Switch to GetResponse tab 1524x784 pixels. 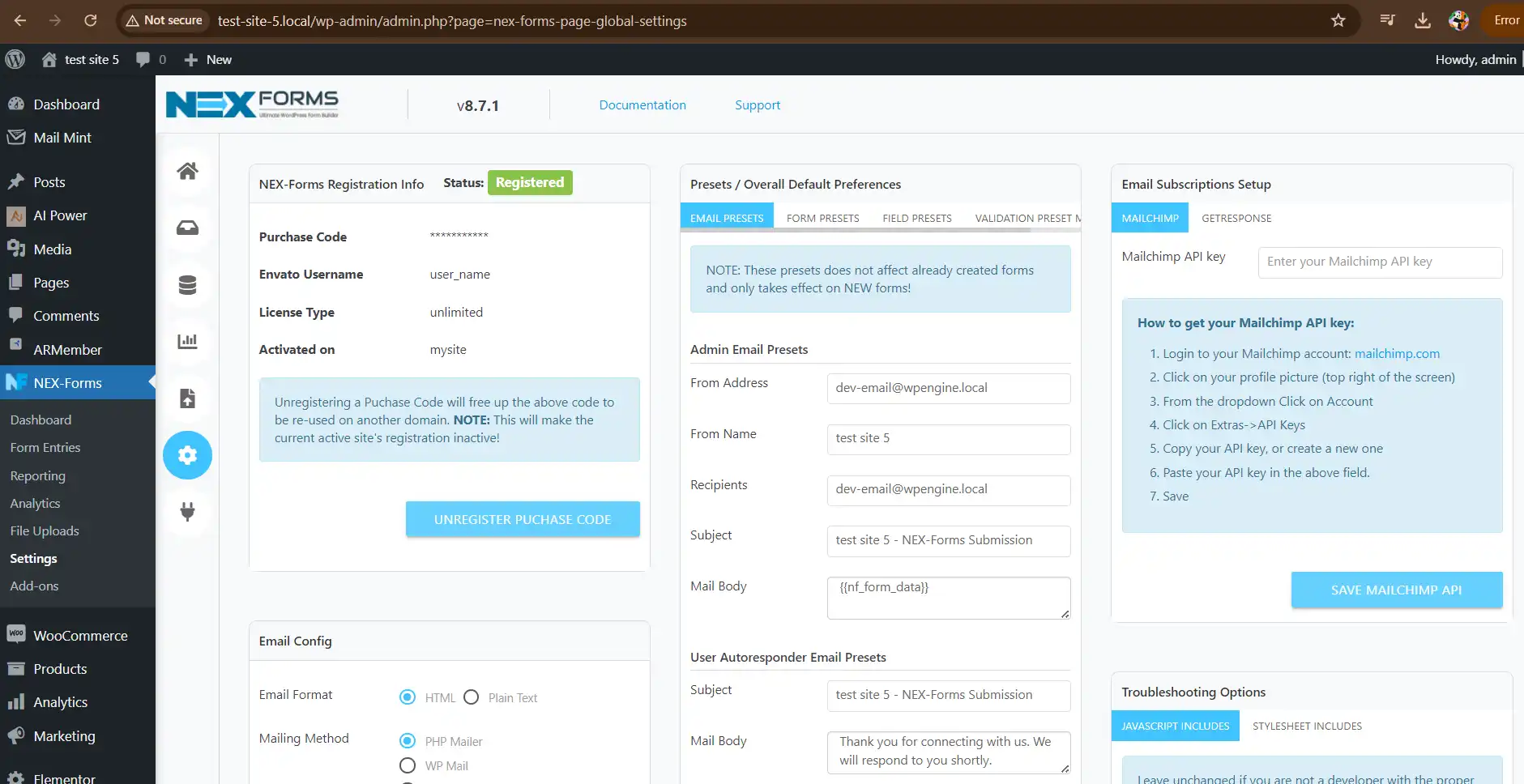click(x=1236, y=218)
